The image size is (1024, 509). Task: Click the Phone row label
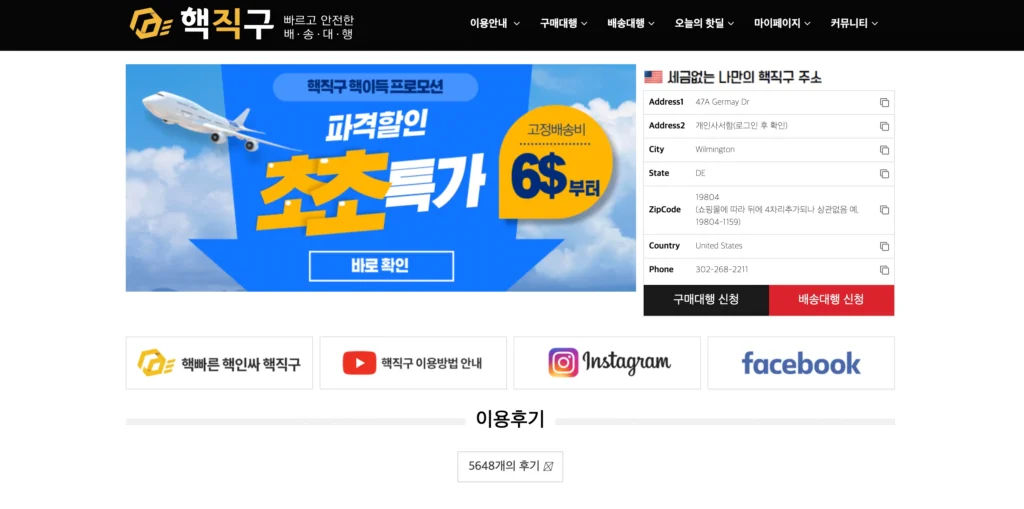click(661, 270)
